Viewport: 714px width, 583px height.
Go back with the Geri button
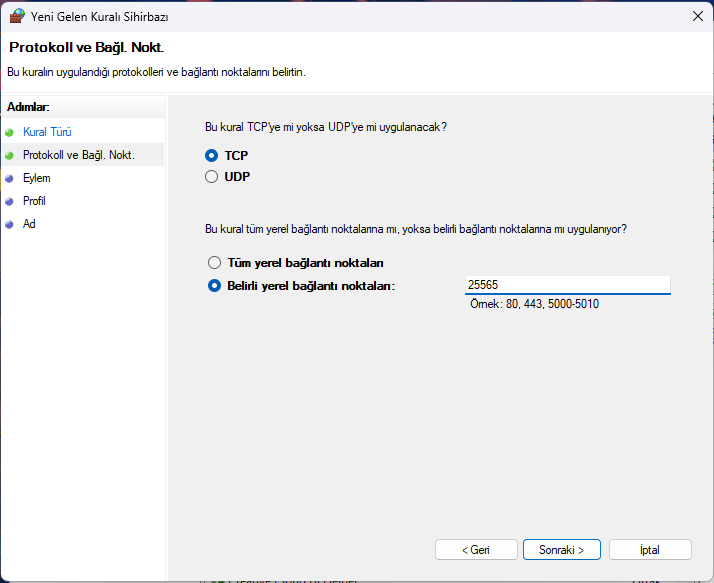point(476,550)
